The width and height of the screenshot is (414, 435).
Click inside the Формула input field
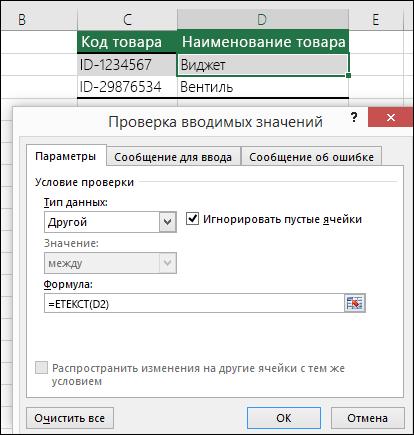(x=194, y=303)
